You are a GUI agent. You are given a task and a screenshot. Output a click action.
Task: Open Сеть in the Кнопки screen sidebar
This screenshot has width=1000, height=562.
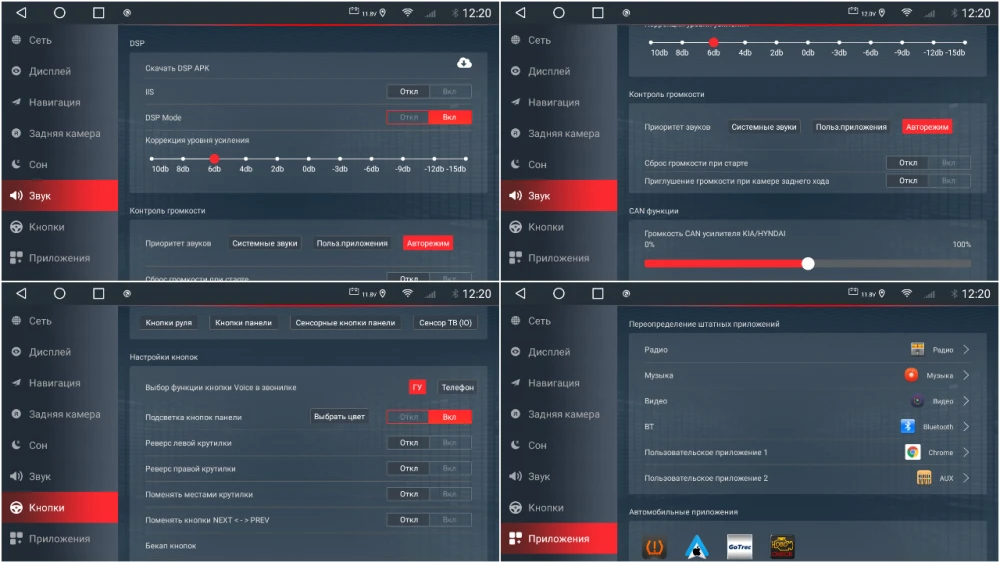coord(59,321)
